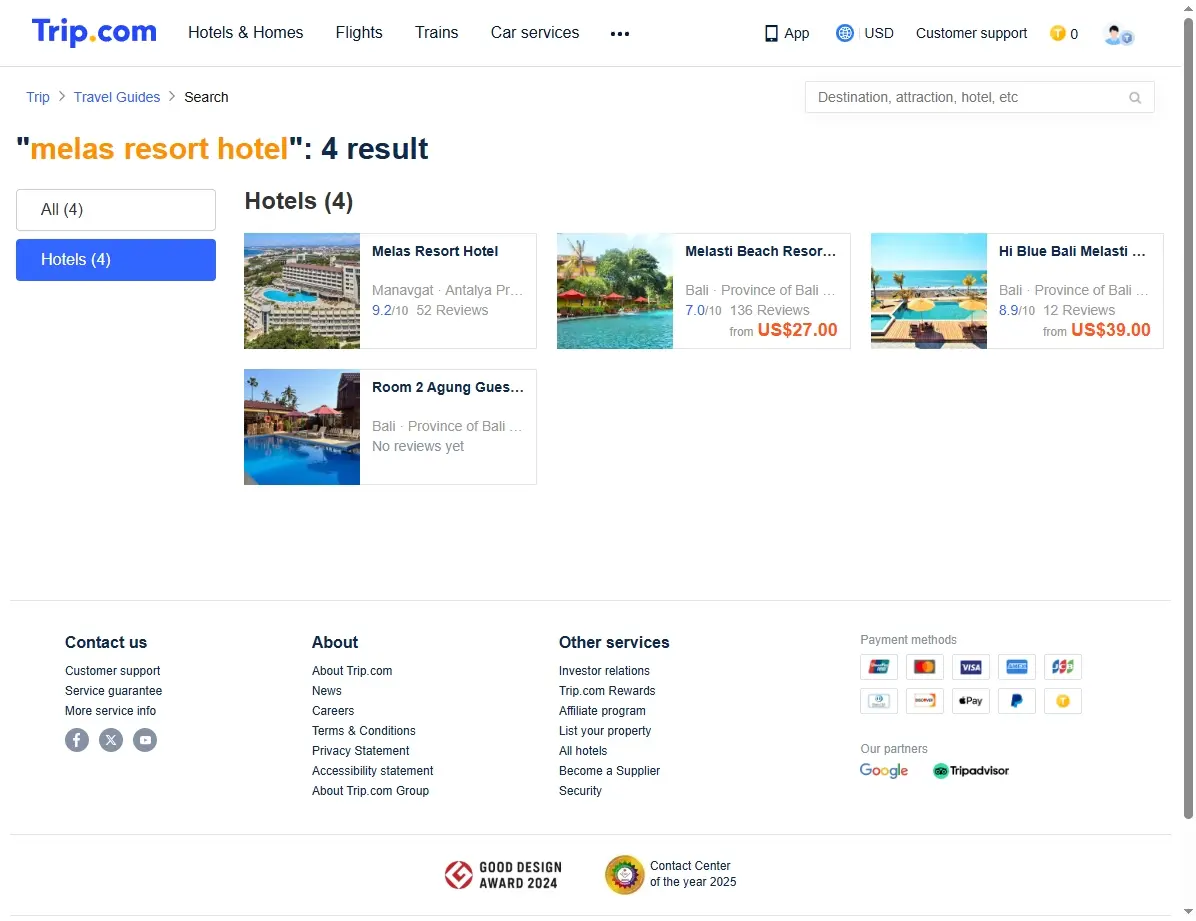Open Investor relations link

point(604,671)
